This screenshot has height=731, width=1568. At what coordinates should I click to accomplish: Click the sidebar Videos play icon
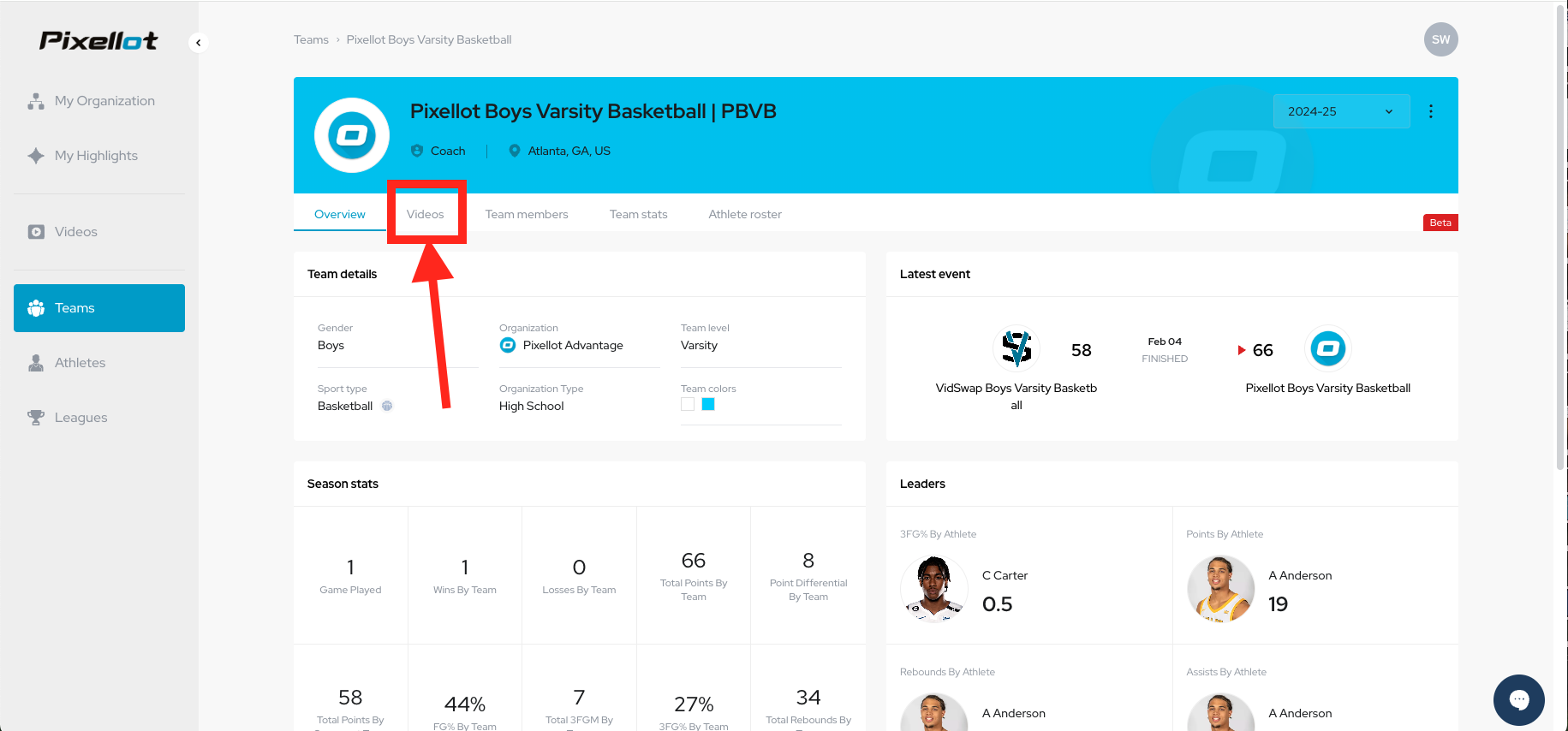coord(36,232)
